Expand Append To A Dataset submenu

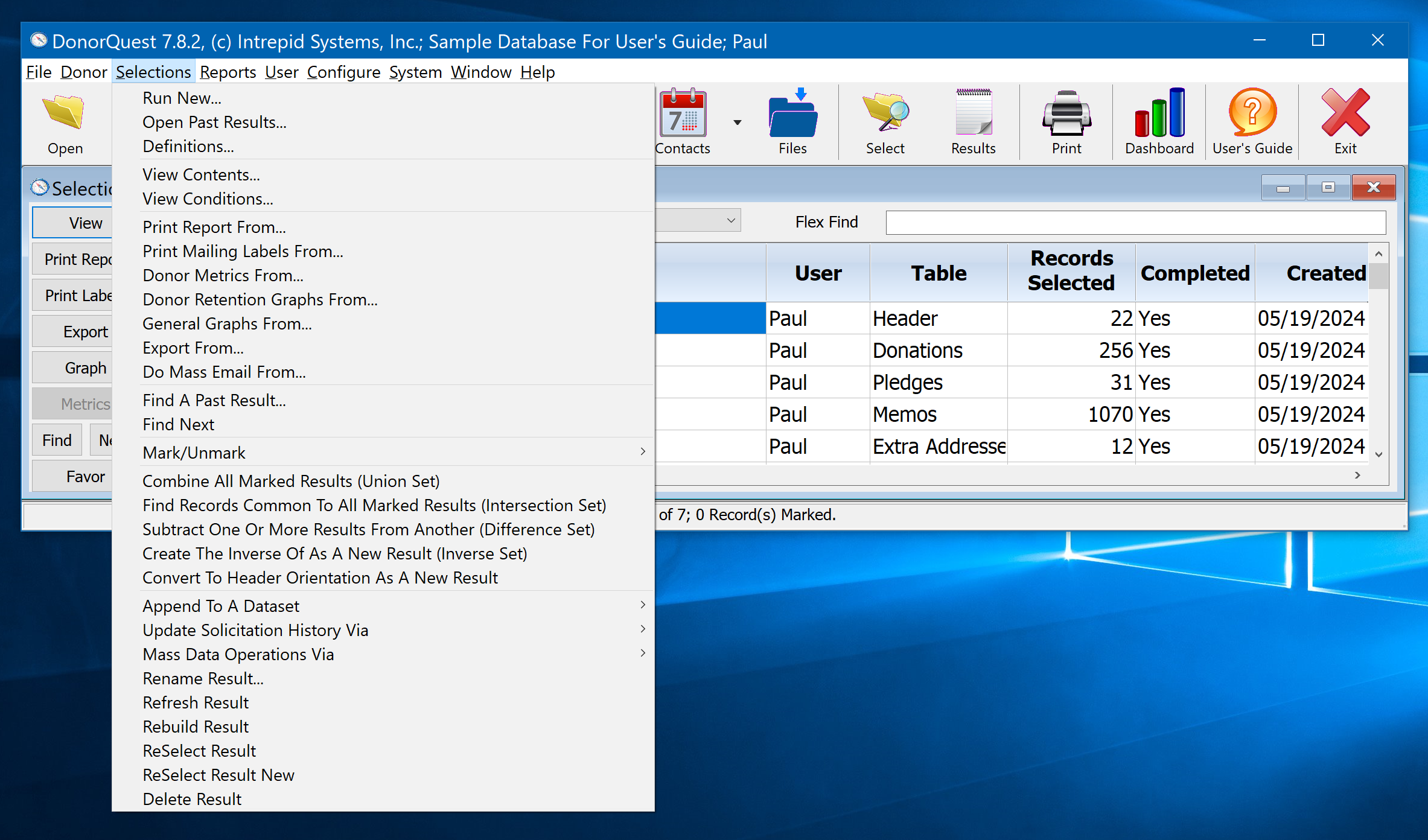pos(397,606)
